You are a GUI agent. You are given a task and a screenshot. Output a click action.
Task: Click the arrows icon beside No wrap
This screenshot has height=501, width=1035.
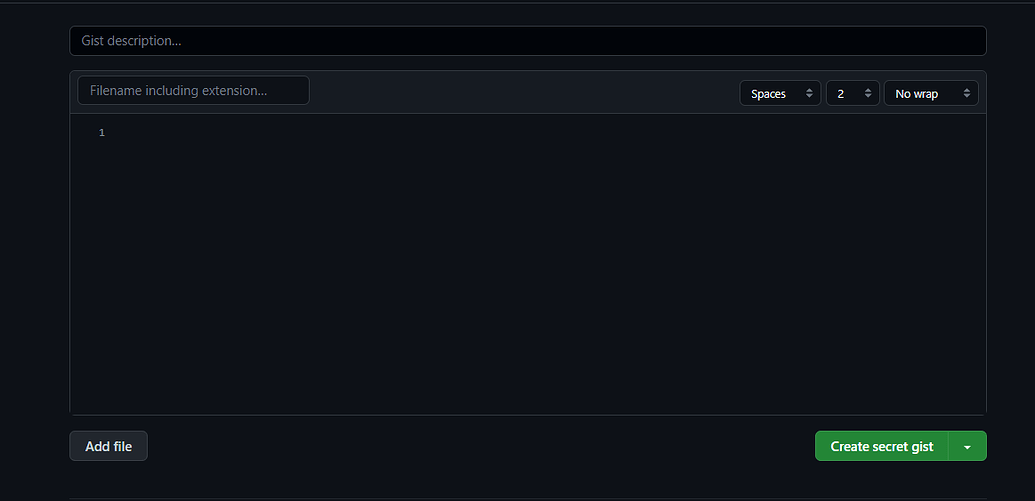click(x=967, y=94)
